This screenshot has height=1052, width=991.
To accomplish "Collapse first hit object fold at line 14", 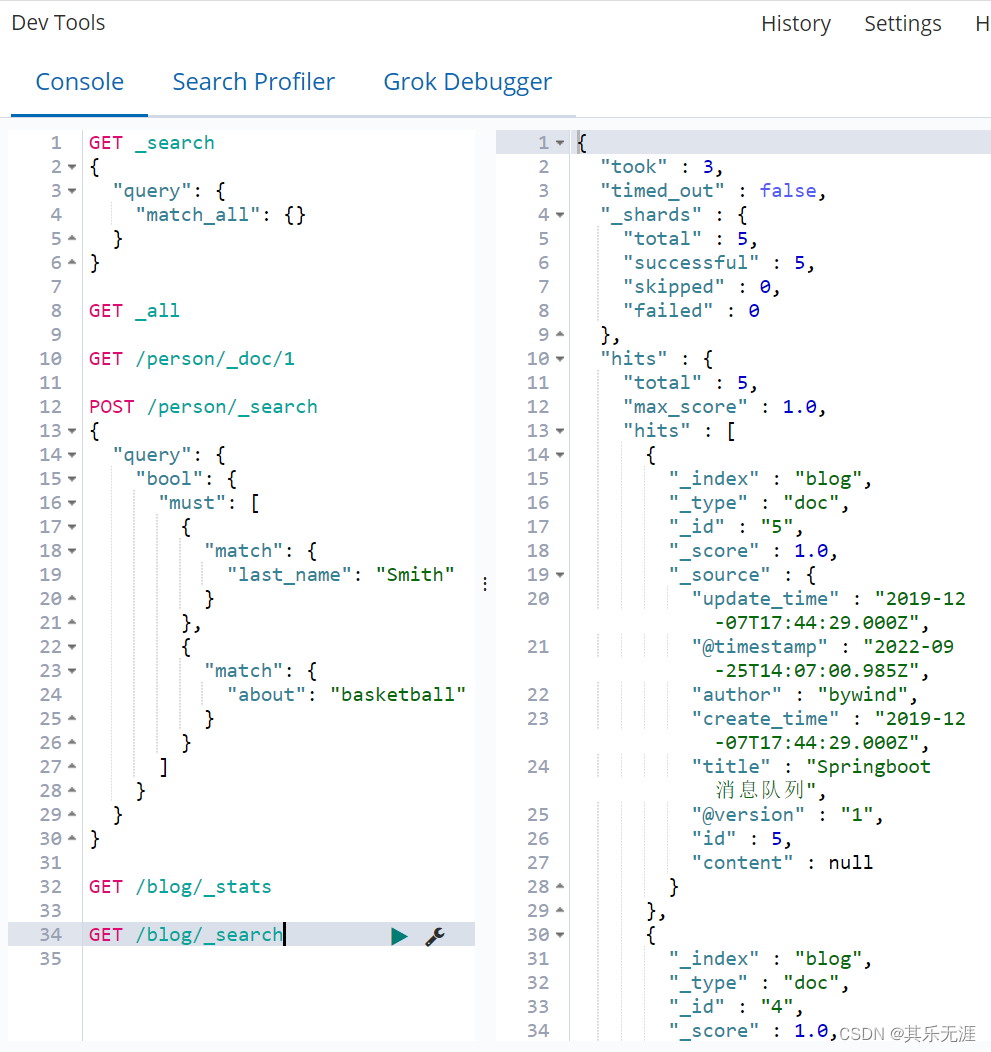I will click(560, 455).
